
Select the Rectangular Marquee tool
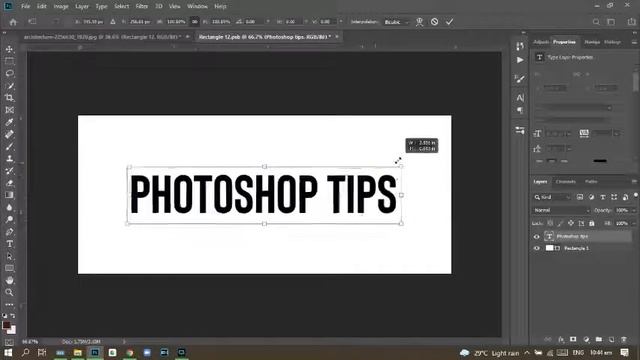pyautogui.click(x=9, y=61)
